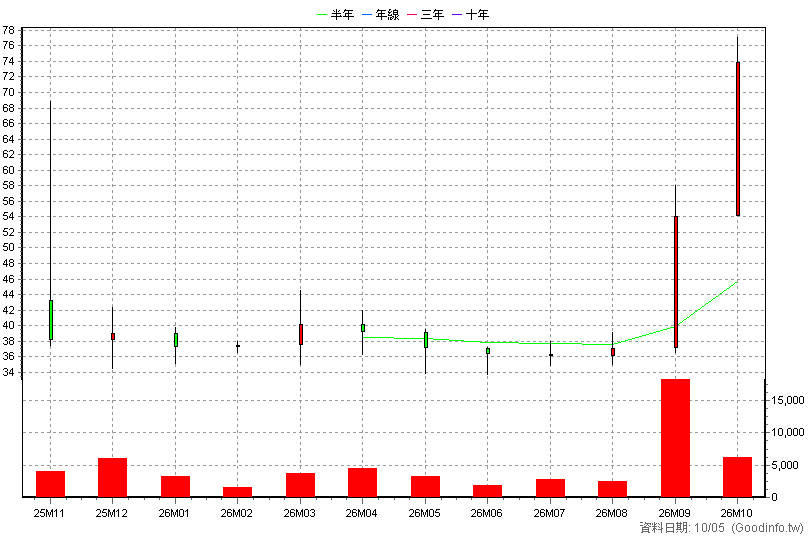Click the 26M08 x-axis label
This screenshot has width=808, height=540.
(x=611, y=513)
